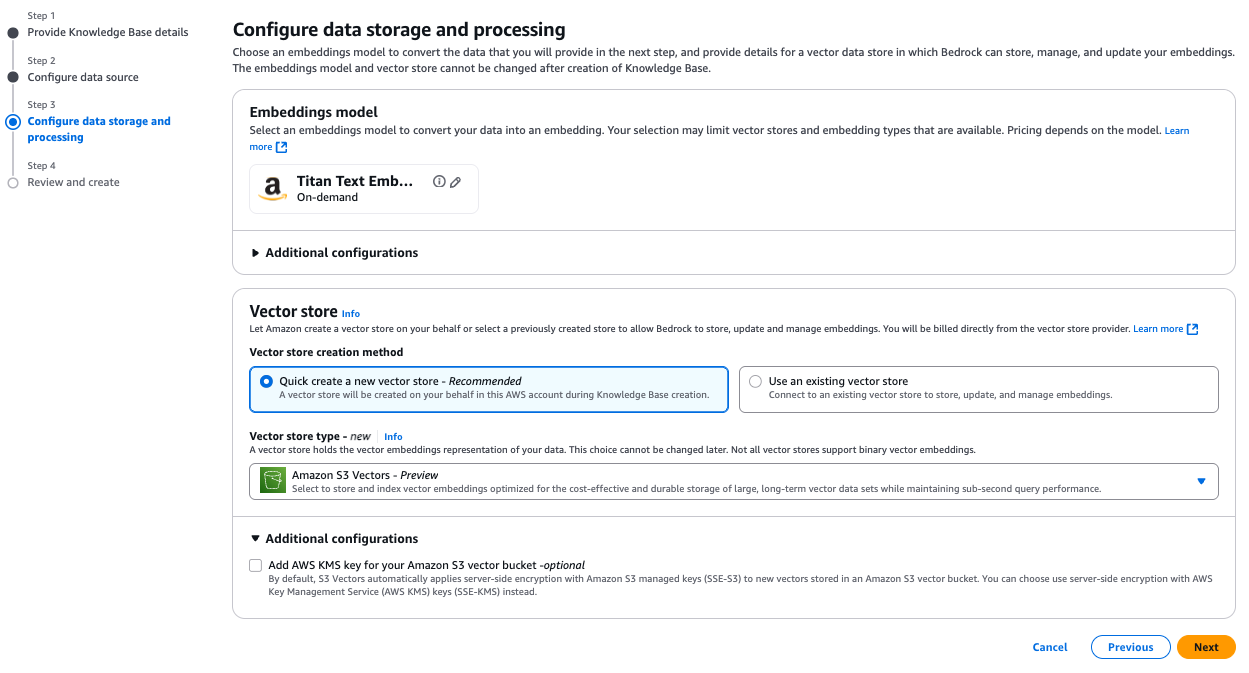
Task: Click the Amazon logo on embeddings model card
Action: pos(272,189)
